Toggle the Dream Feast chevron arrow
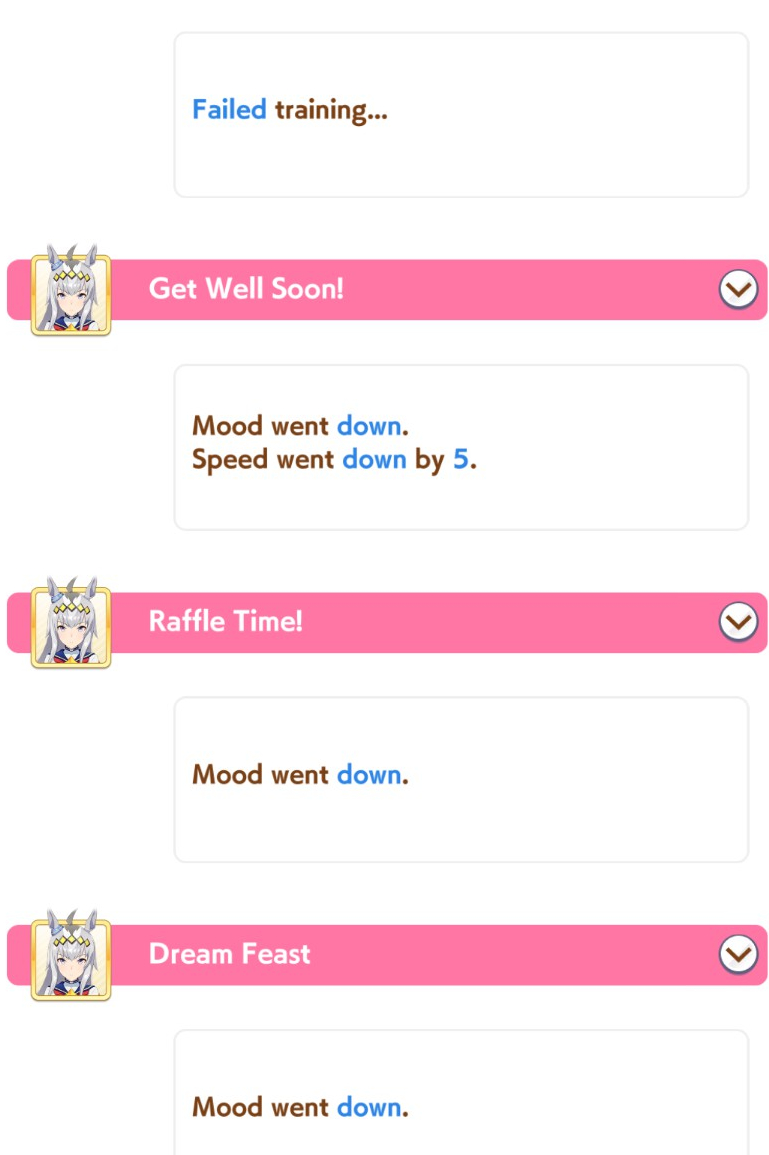The image size is (769, 1155). (738, 955)
